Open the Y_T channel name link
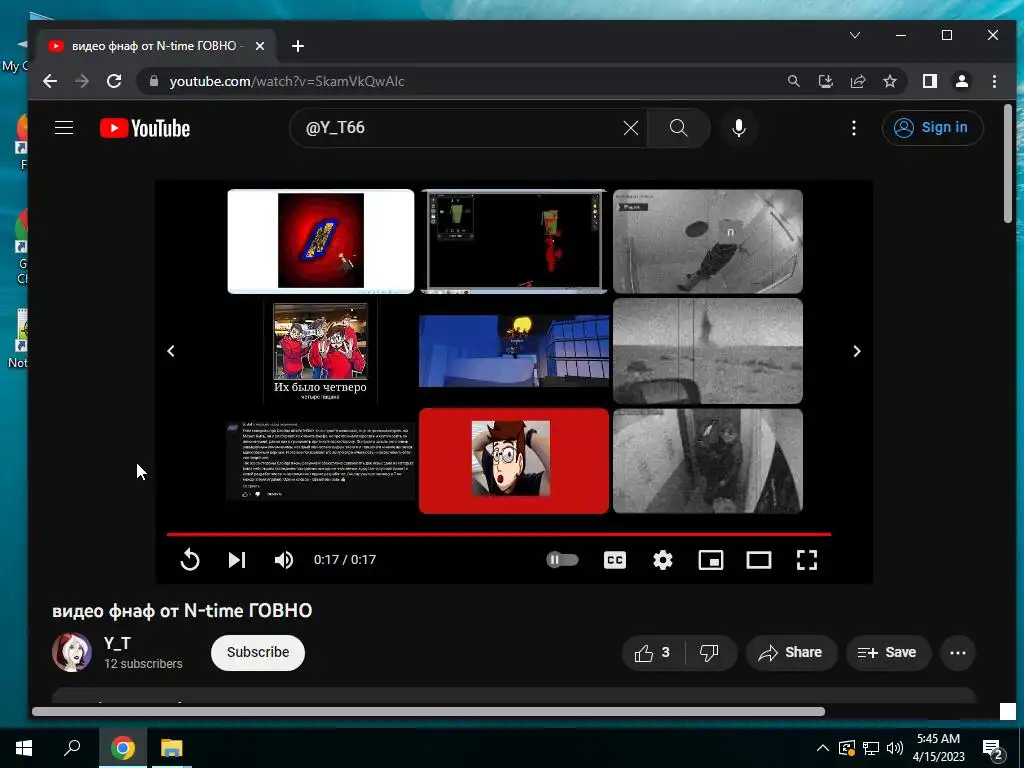The height and width of the screenshot is (768, 1024). point(118,643)
